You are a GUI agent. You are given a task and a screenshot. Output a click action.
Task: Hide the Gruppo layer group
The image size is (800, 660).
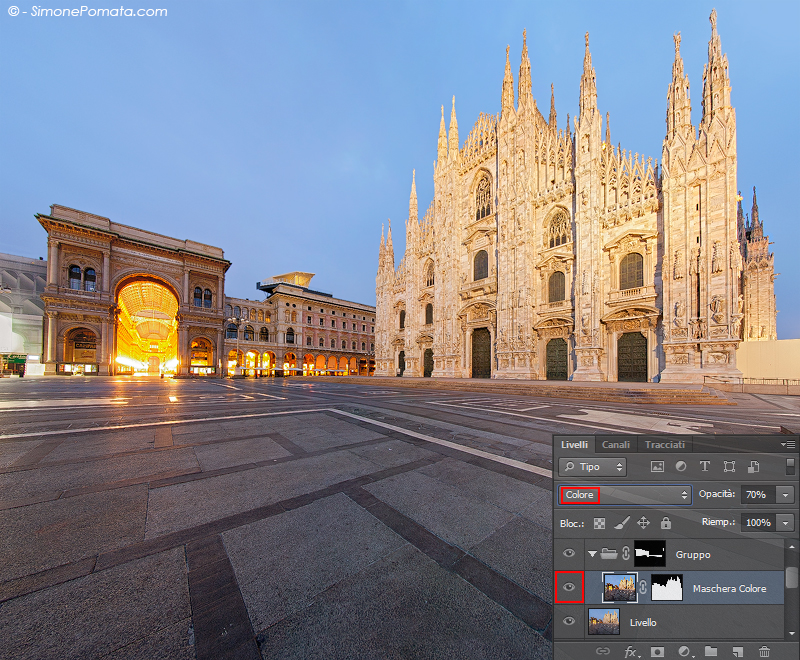click(x=569, y=553)
